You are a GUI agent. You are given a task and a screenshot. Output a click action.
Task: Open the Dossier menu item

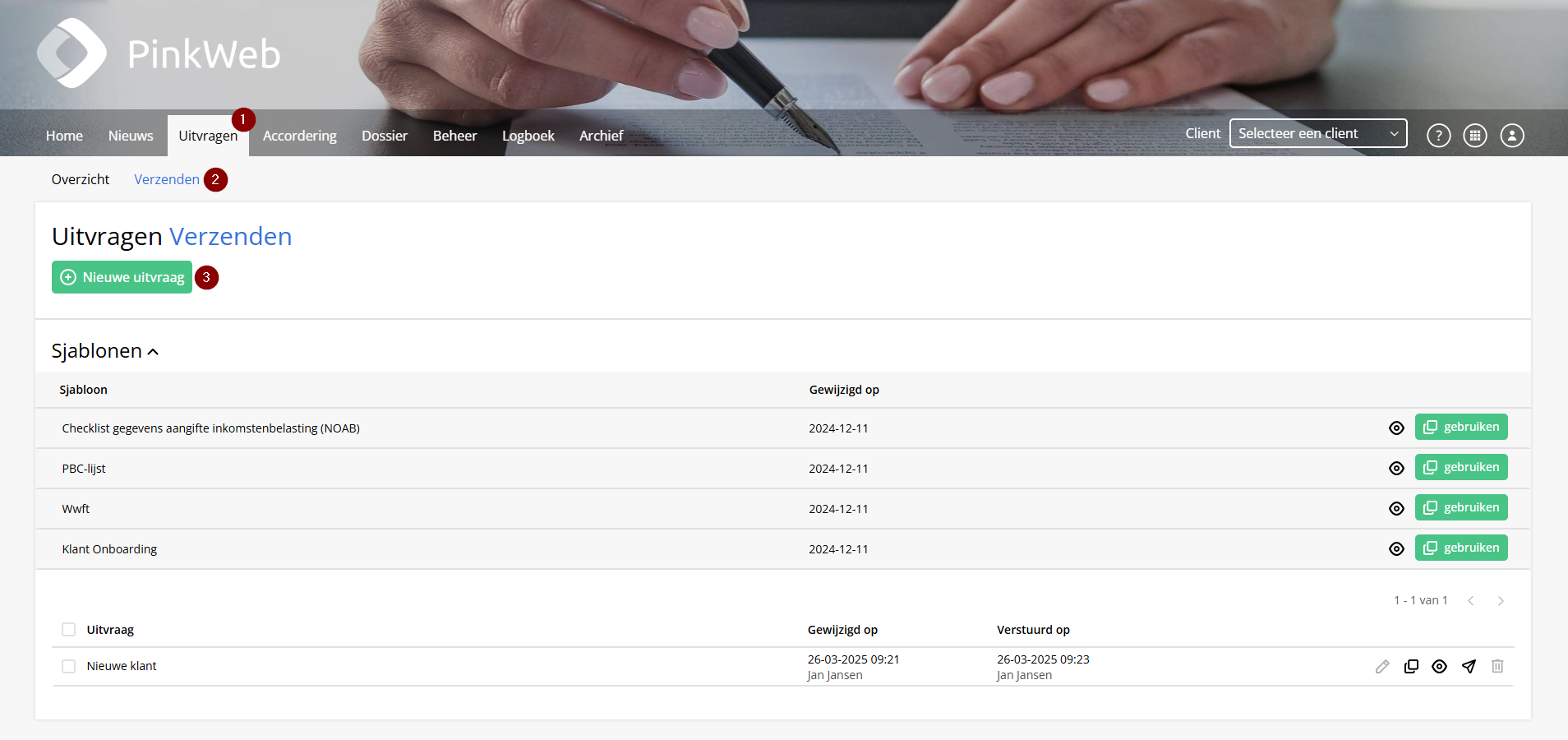click(385, 136)
